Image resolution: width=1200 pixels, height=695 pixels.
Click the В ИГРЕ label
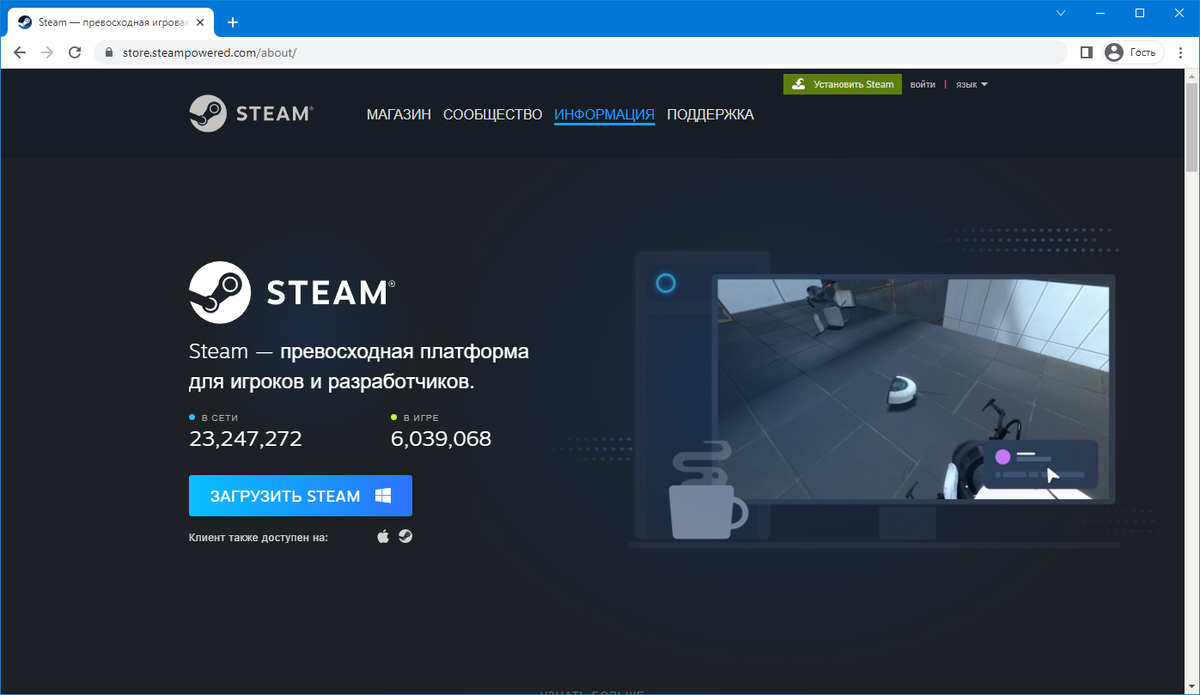click(x=421, y=417)
